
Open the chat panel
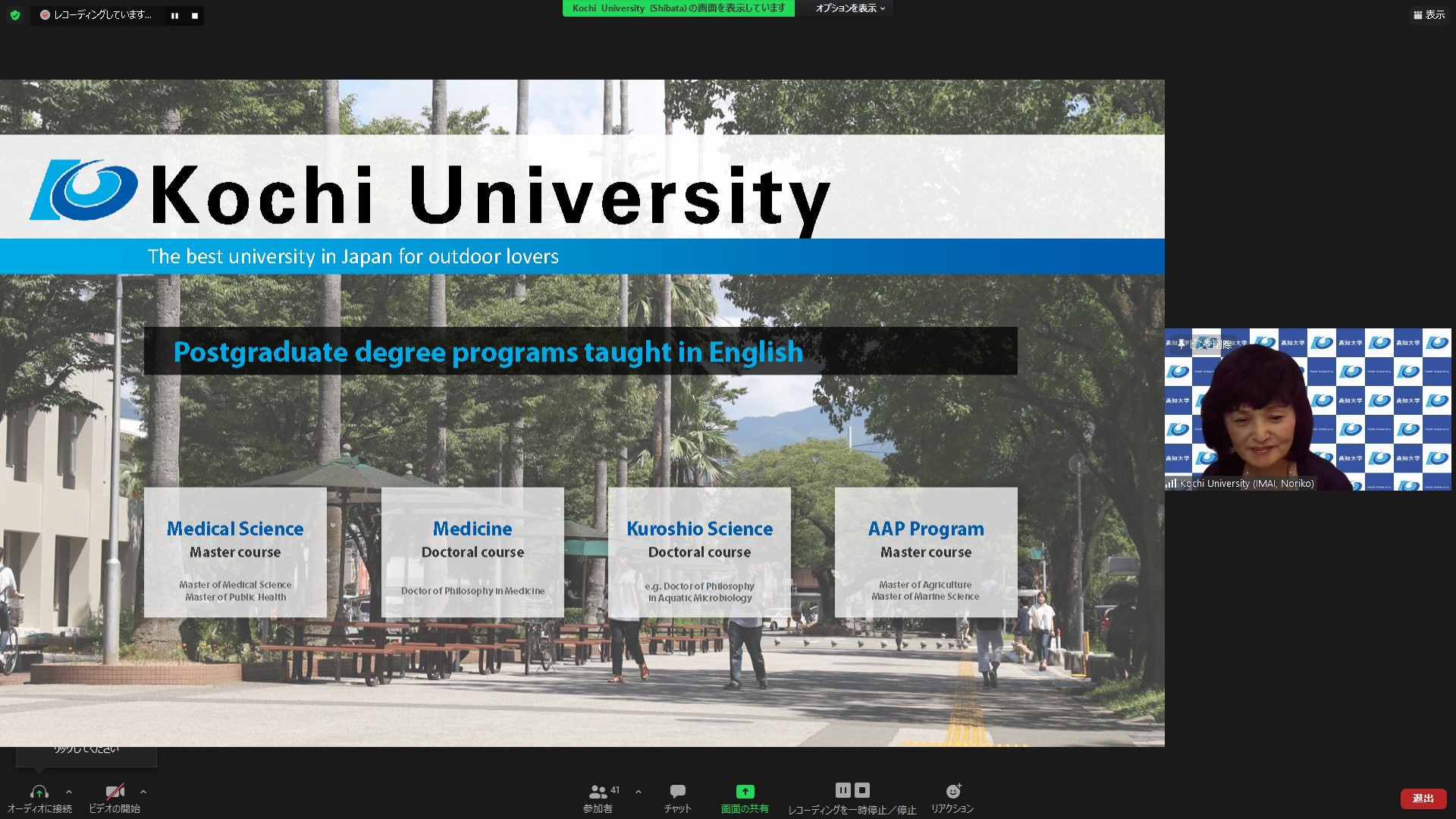coord(677,799)
